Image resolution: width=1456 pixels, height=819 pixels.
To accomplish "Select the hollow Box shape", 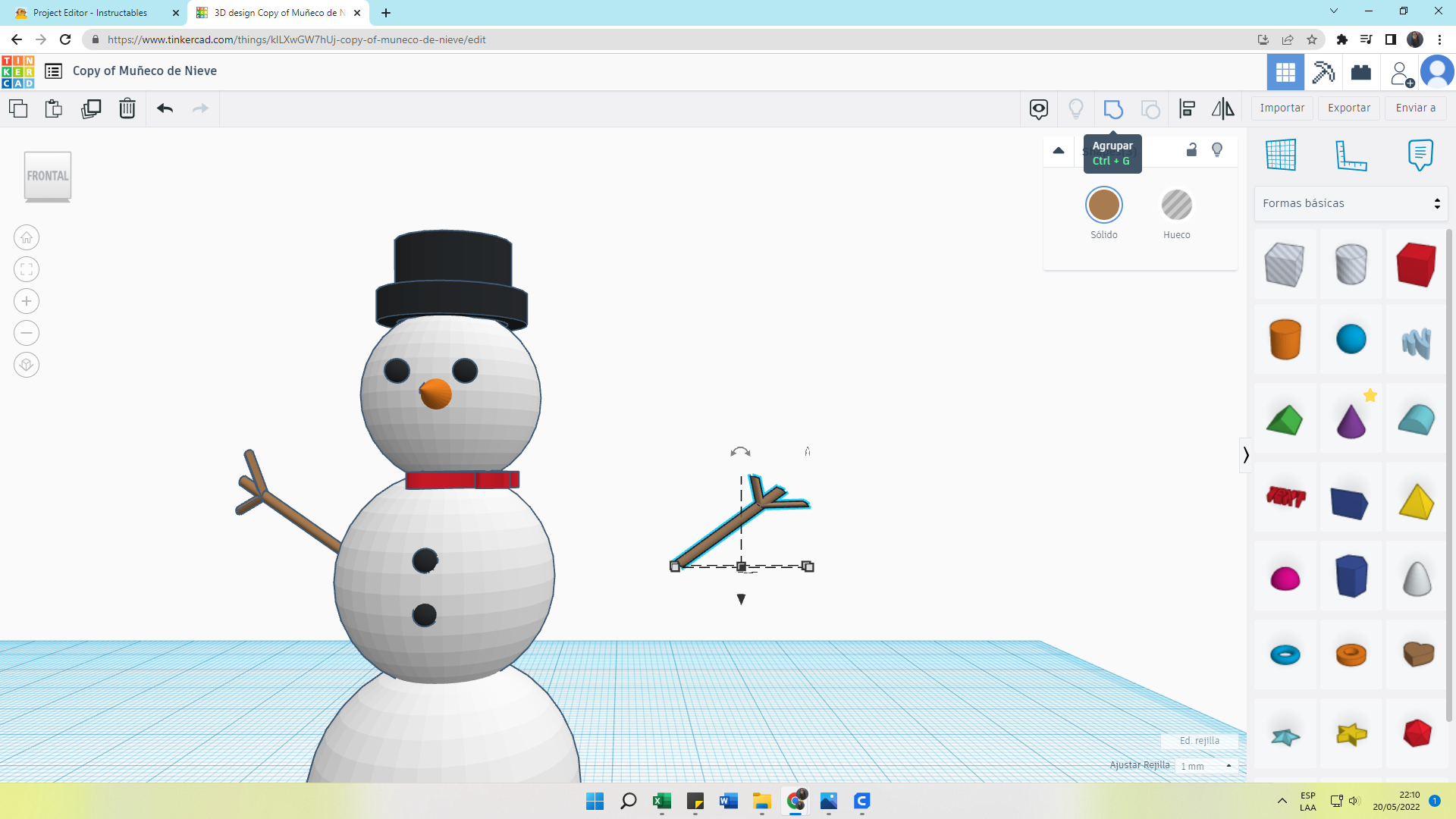I will pos(1285,264).
